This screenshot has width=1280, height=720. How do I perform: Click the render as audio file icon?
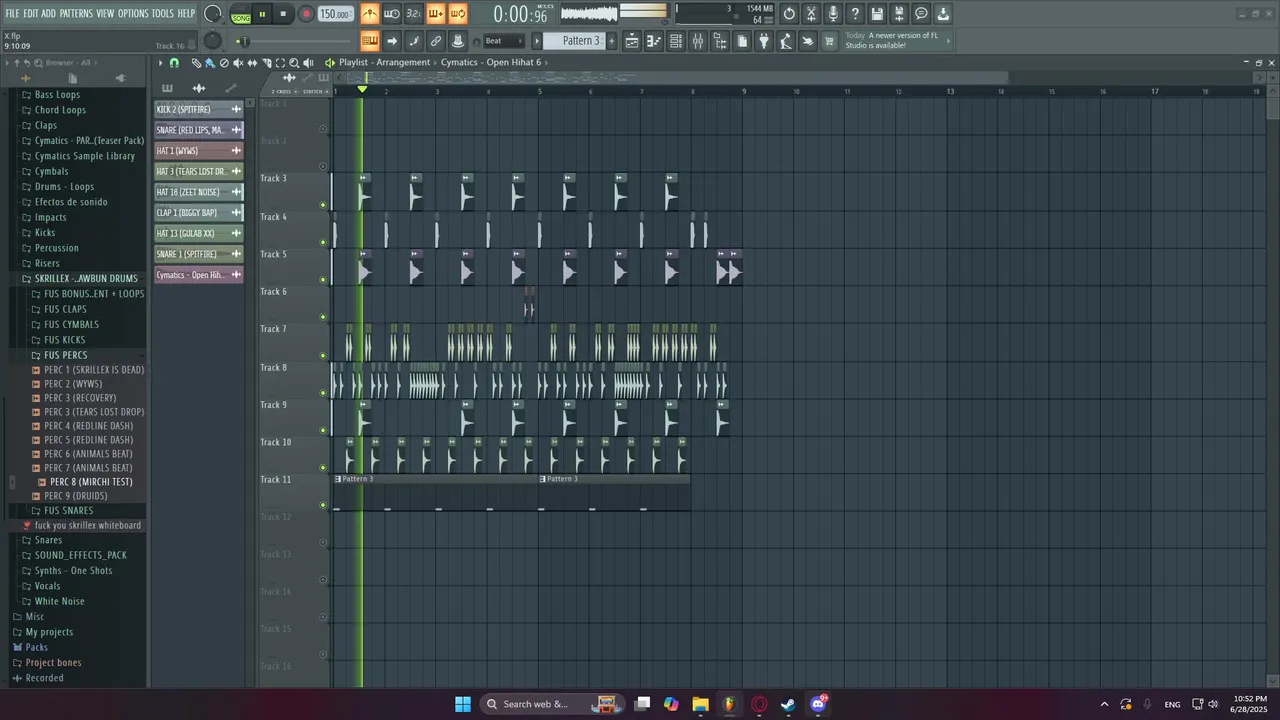(x=899, y=14)
